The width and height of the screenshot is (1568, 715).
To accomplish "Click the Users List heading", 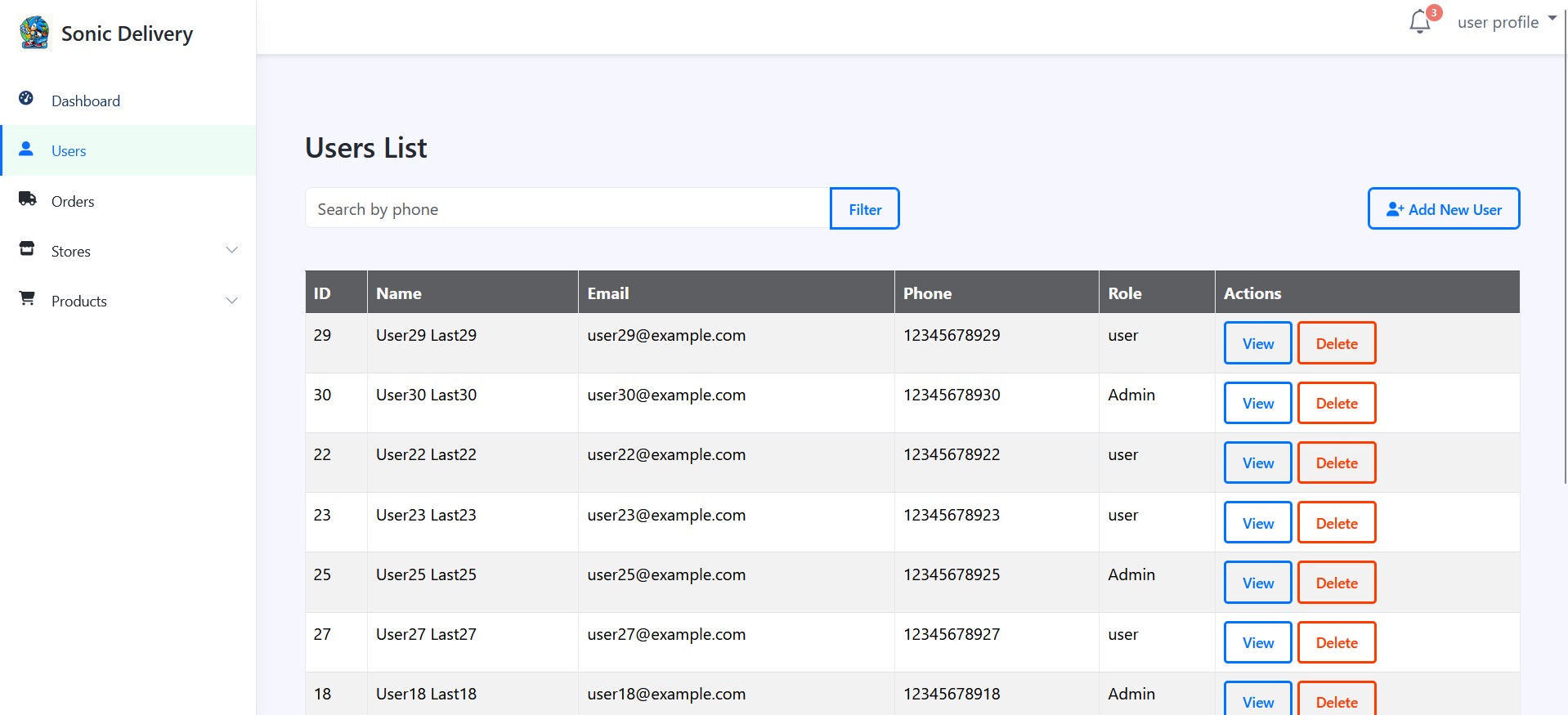I will point(366,148).
